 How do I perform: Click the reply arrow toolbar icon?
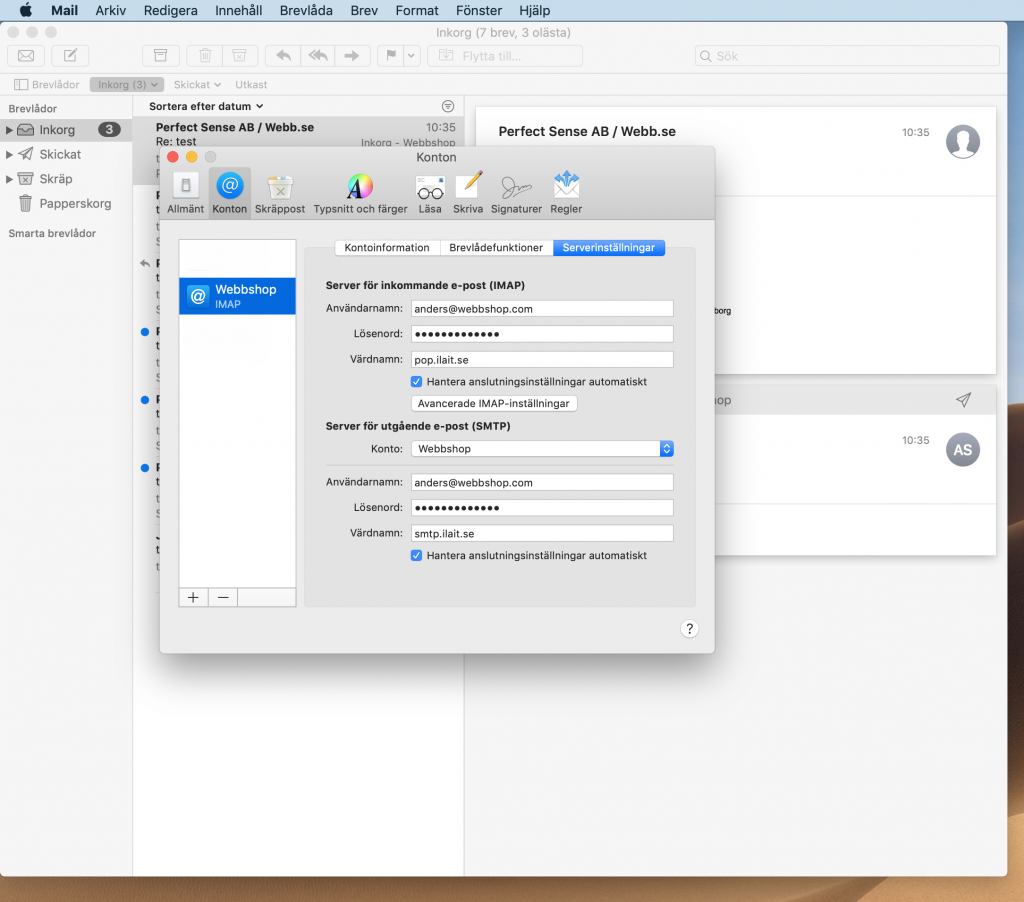pos(283,56)
